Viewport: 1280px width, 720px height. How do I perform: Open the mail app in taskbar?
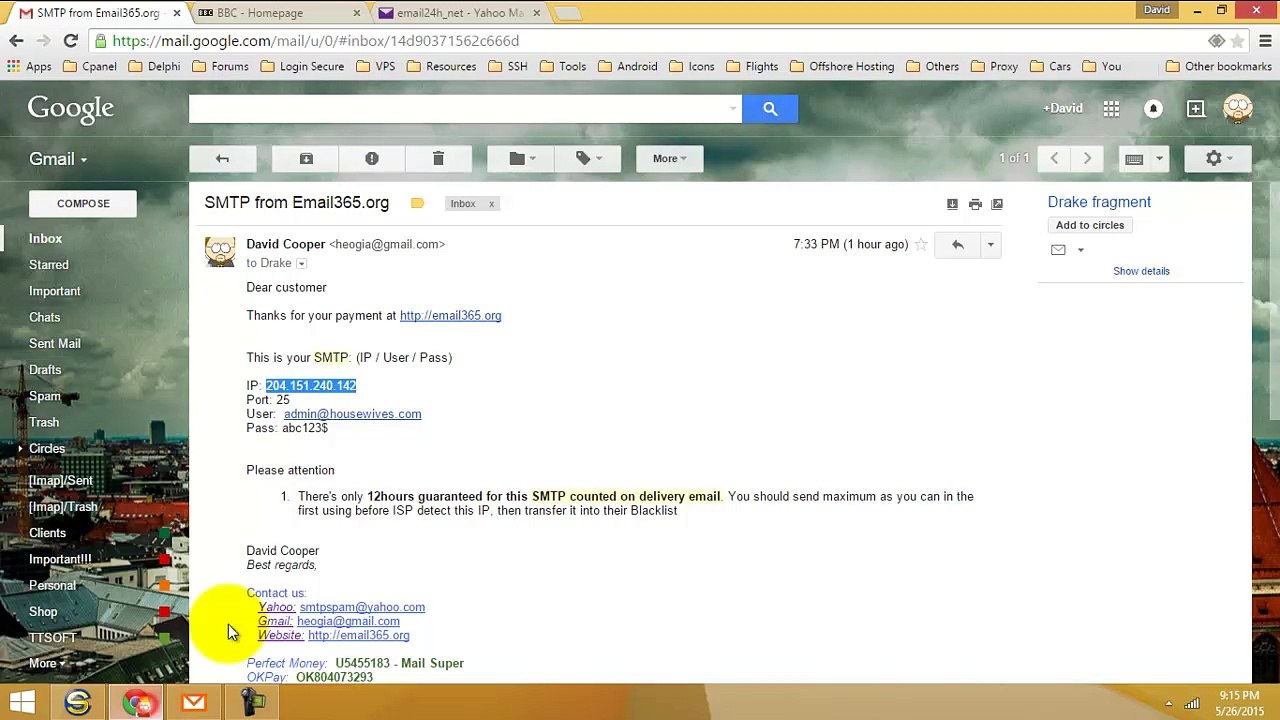click(x=194, y=703)
